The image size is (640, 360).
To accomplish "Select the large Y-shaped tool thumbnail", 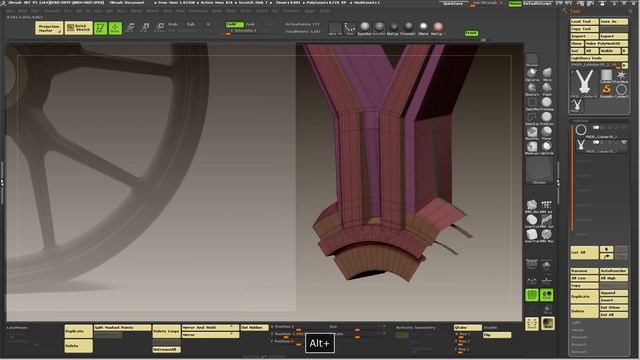I will pos(584,84).
